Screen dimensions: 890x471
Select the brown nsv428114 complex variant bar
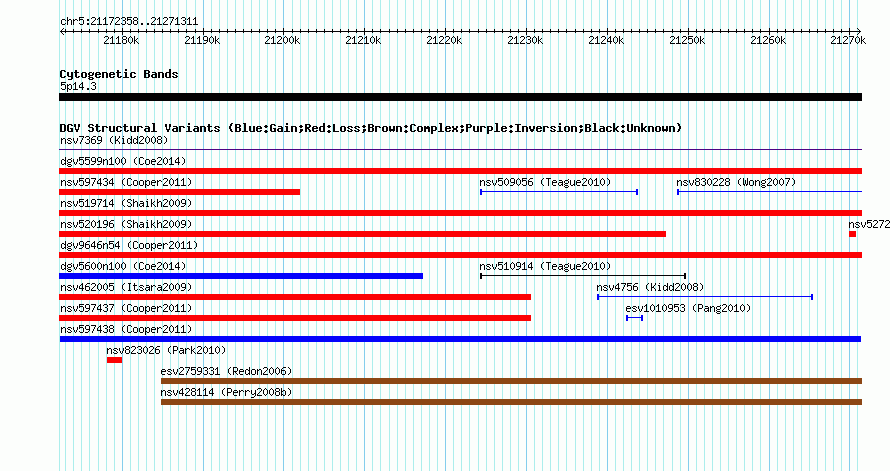511,402
